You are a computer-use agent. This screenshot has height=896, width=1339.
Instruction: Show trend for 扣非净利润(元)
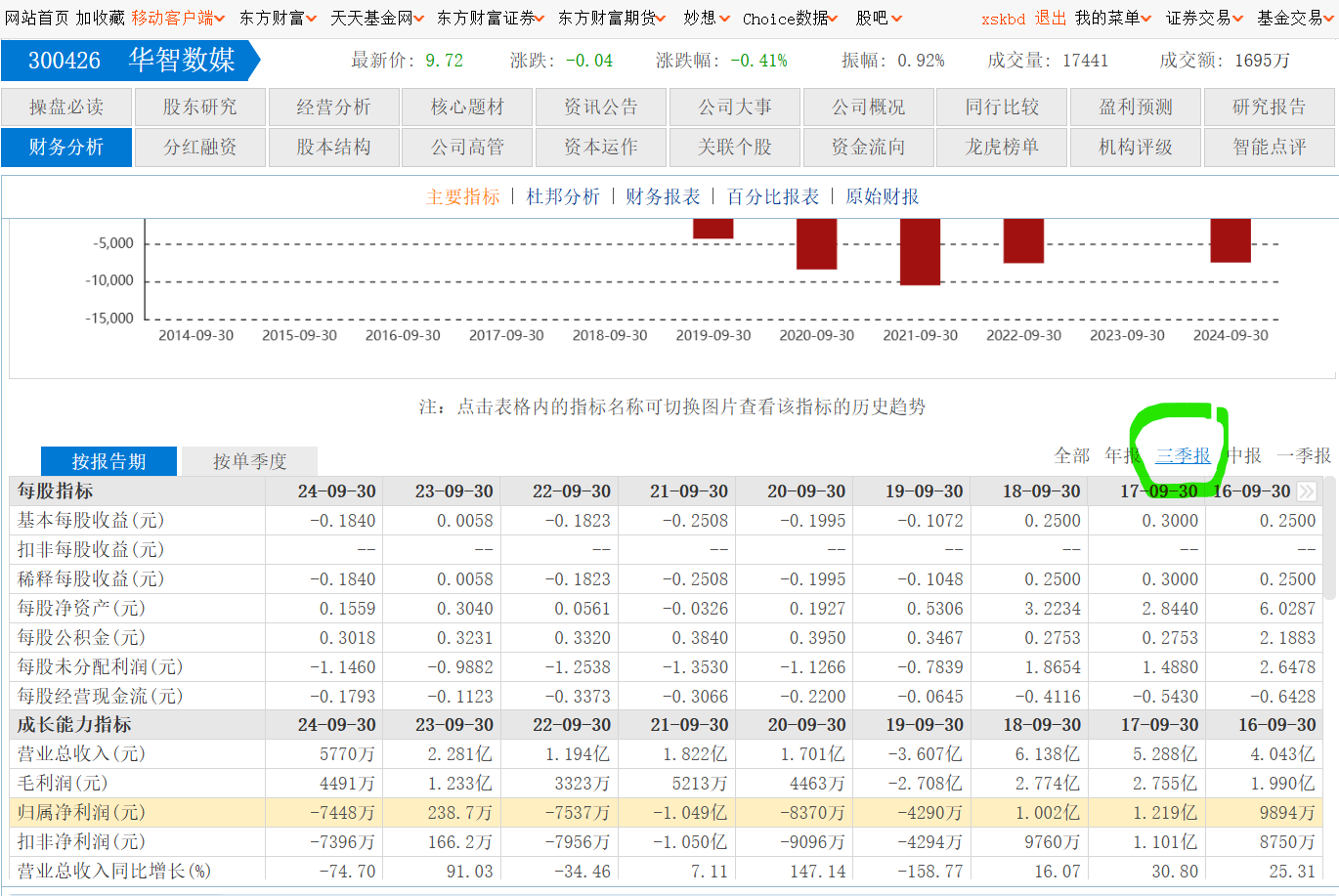coord(81,841)
